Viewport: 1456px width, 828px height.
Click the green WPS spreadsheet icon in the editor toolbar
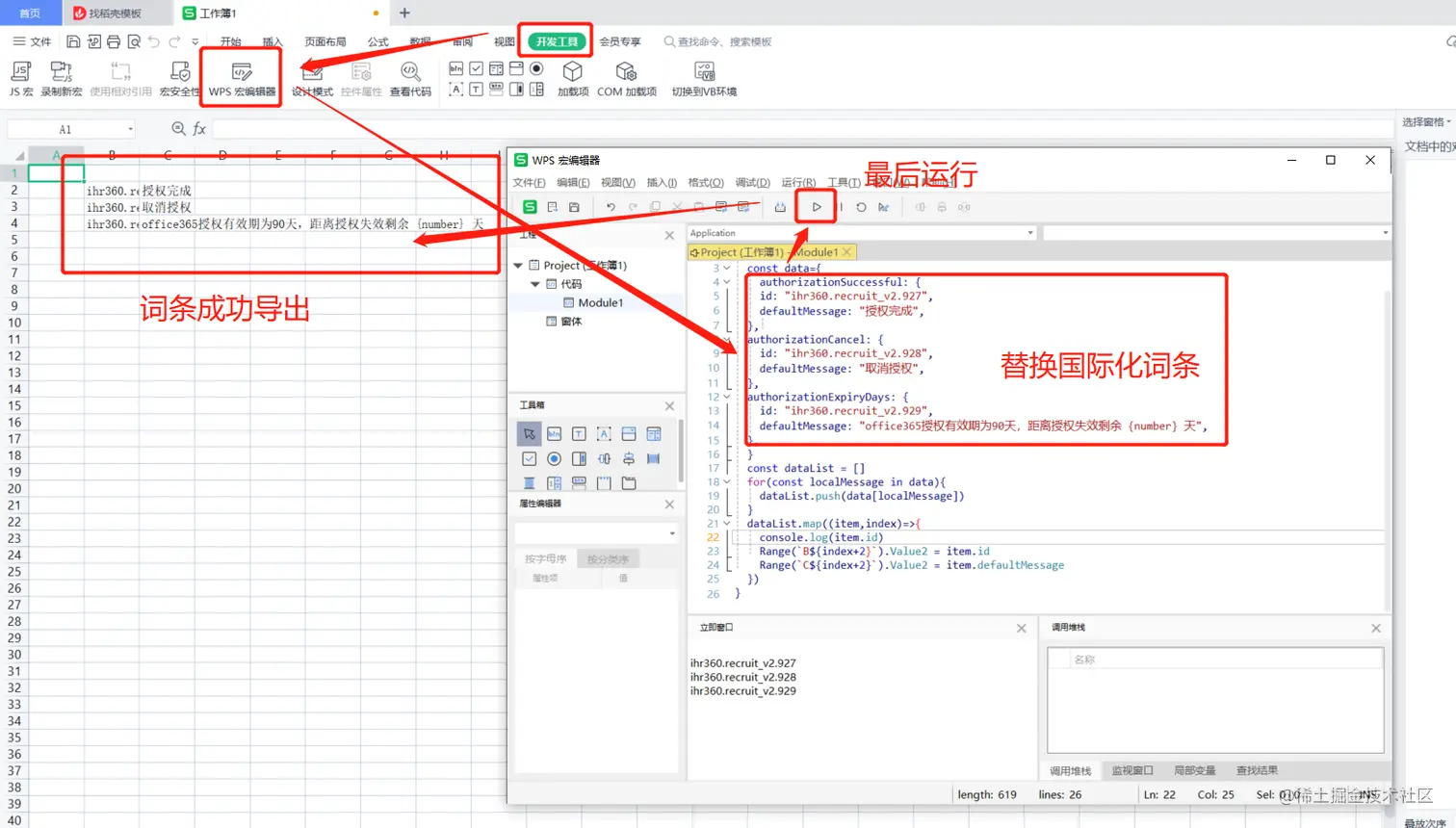pos(530,207)
